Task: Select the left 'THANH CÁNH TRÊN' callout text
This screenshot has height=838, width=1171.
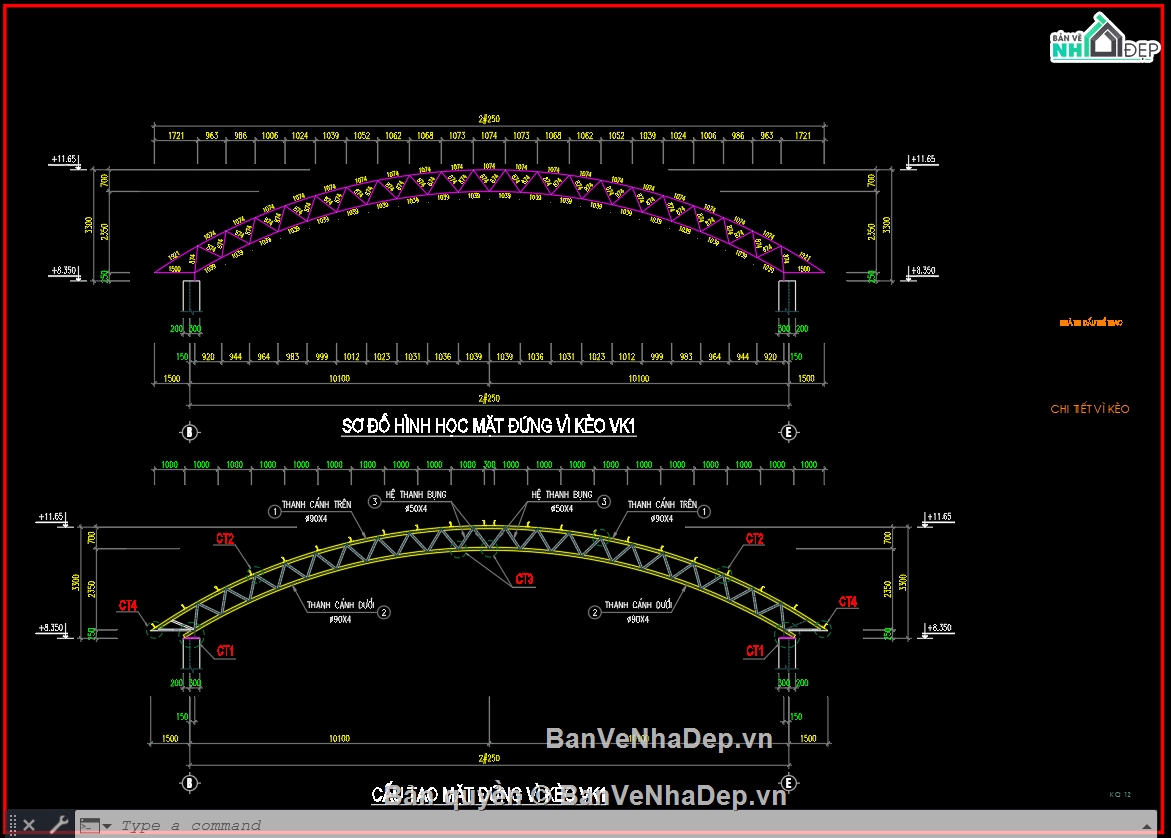Action: (x=316, y=505)
